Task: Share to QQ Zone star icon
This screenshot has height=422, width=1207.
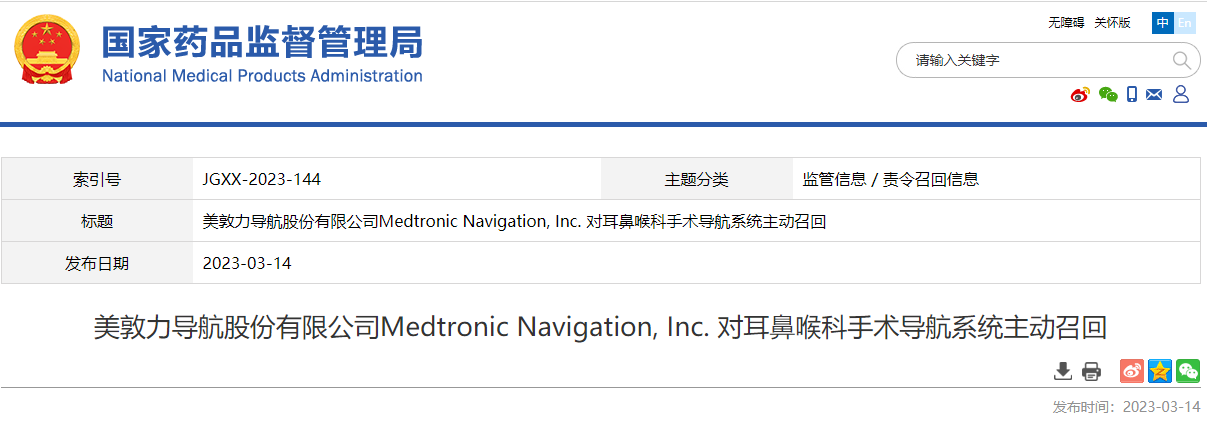Action: click(x=1159, y=370)
